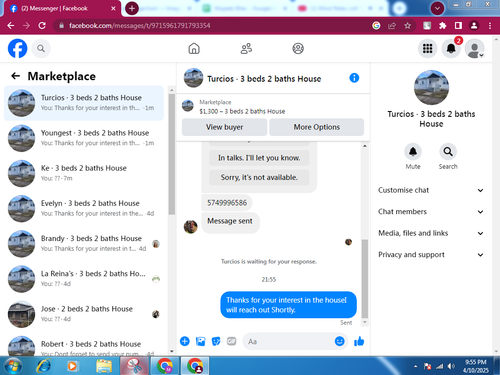Viewport: 500px width, 375px height.
Task: Open Snipping Tool on the taskbar
Action: pos(134,366)
